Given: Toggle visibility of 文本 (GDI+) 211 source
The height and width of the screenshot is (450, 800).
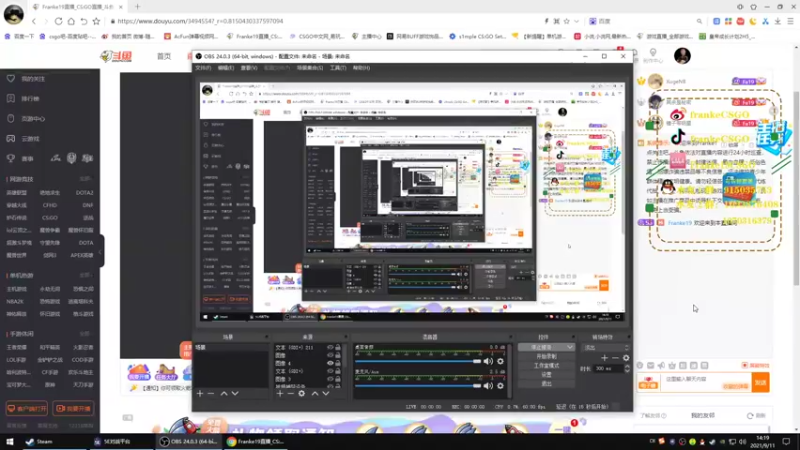Looking at the screenshot, I should click(x=330, y=347).
